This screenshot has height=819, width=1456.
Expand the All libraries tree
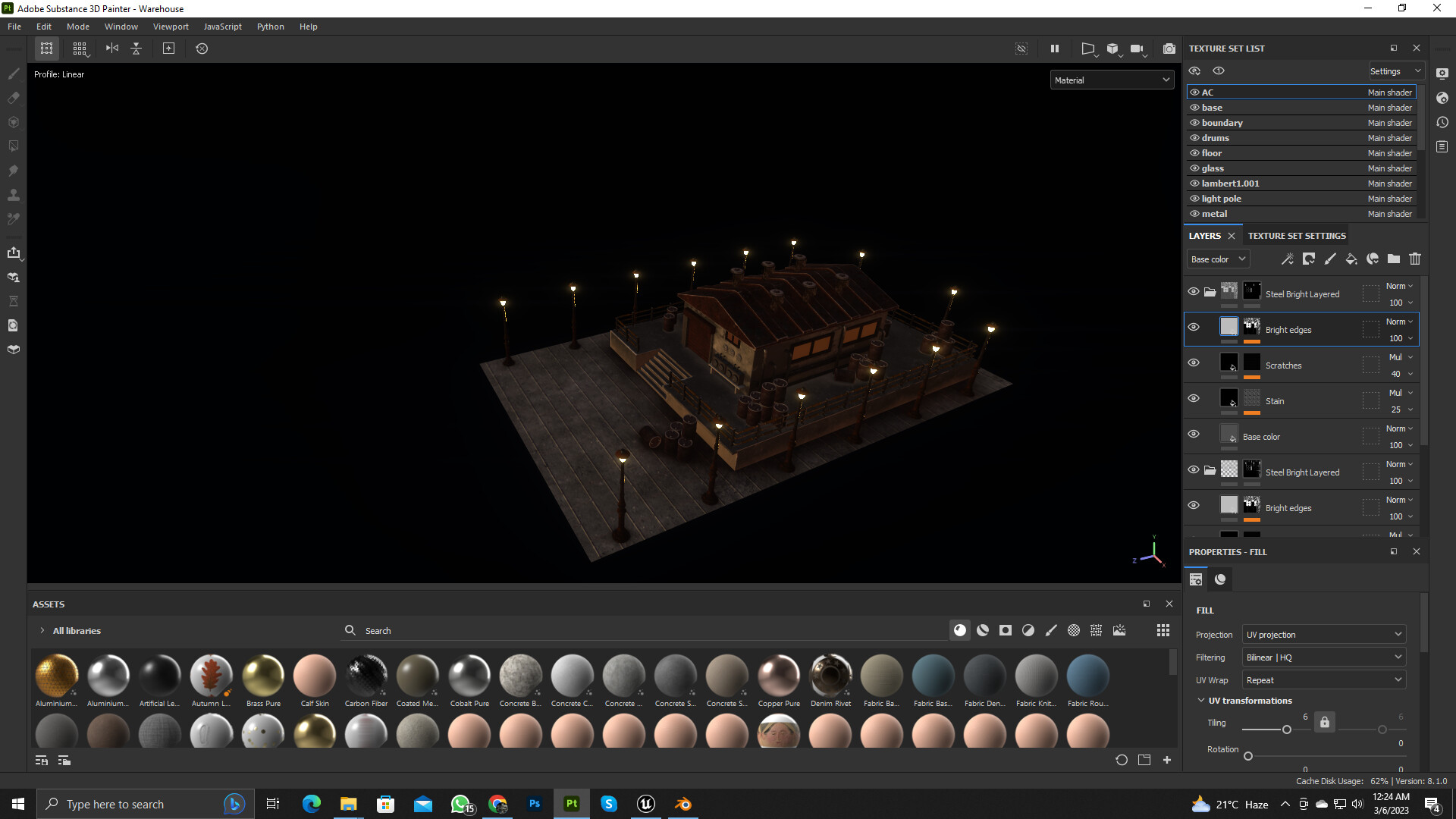point(42,631)
